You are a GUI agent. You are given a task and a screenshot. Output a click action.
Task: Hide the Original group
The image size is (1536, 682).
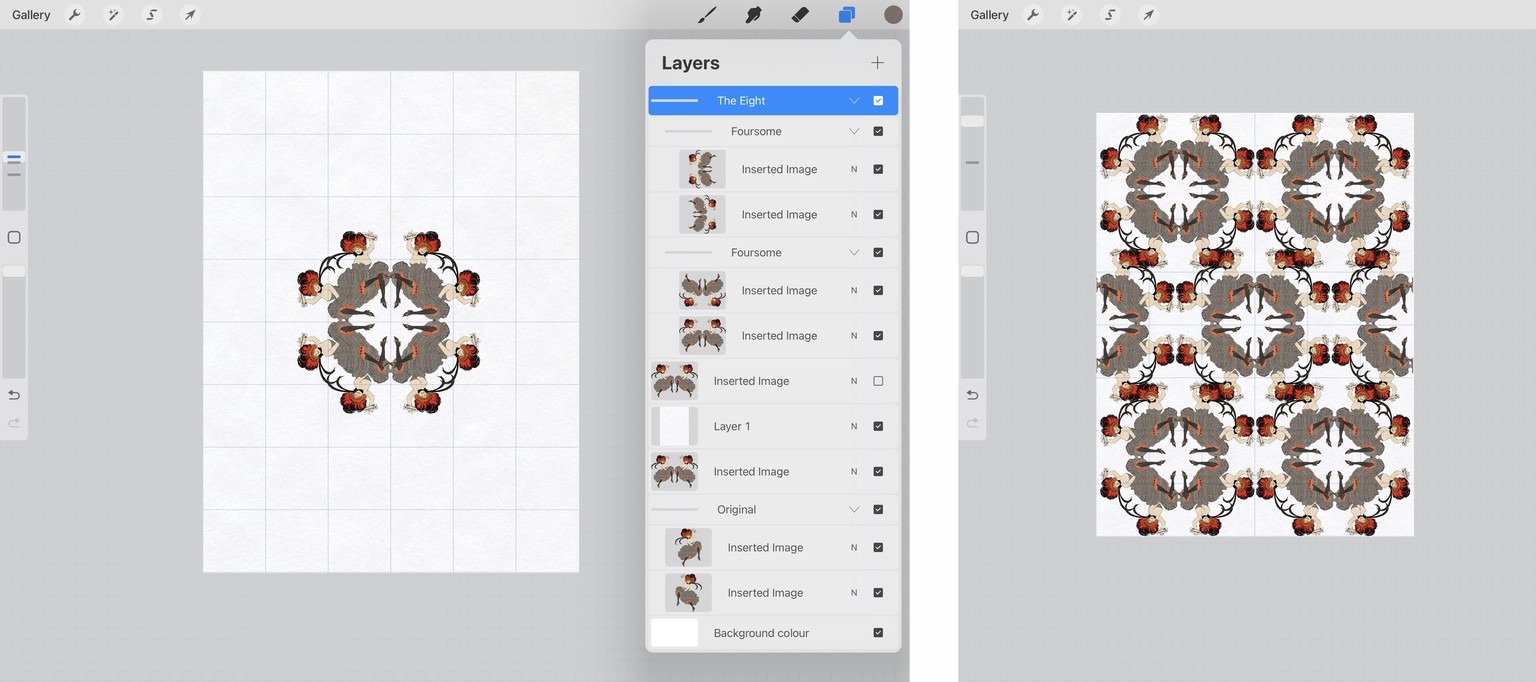(x=878, y=509)
